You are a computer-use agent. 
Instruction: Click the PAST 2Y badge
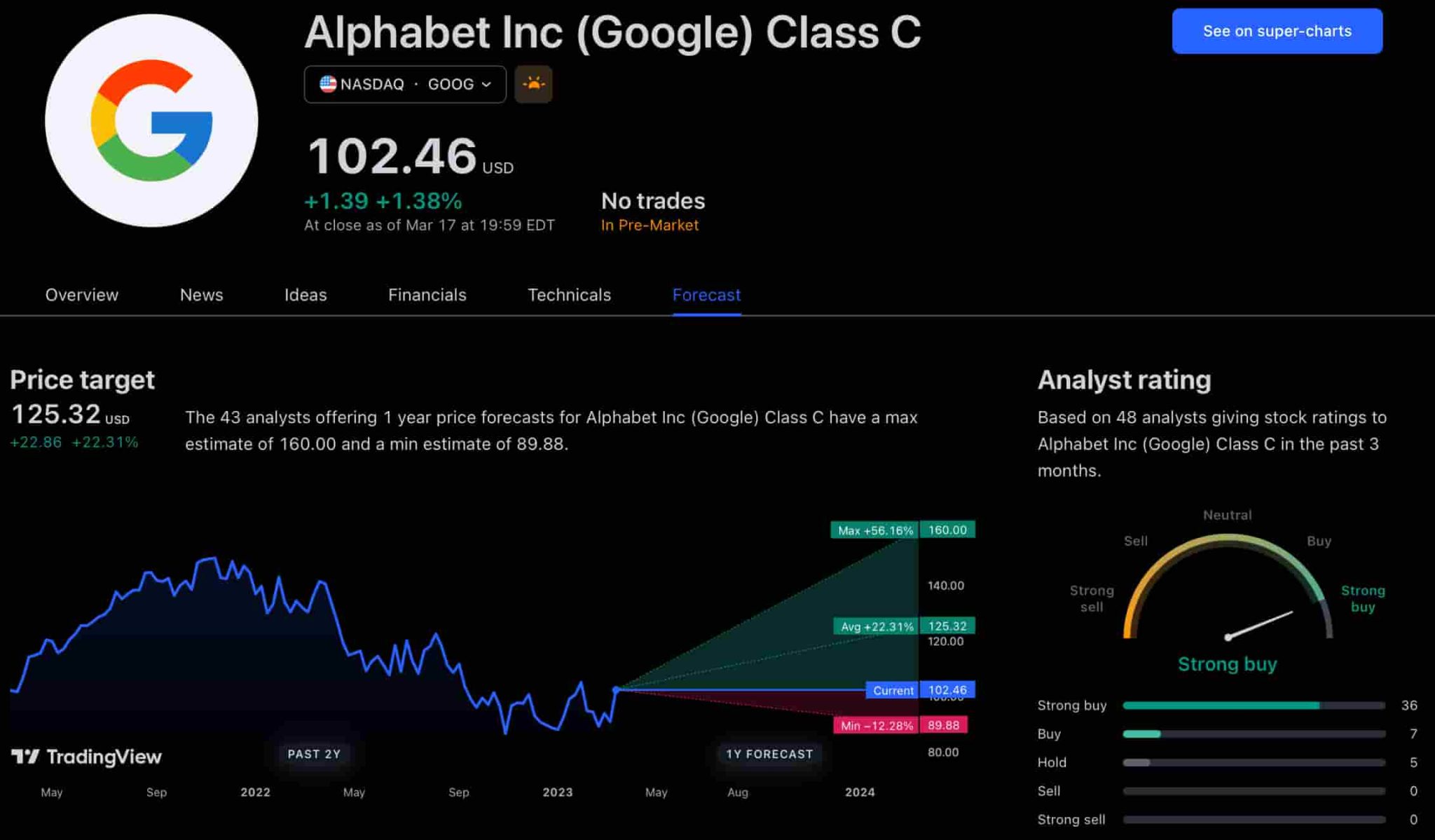313,754
